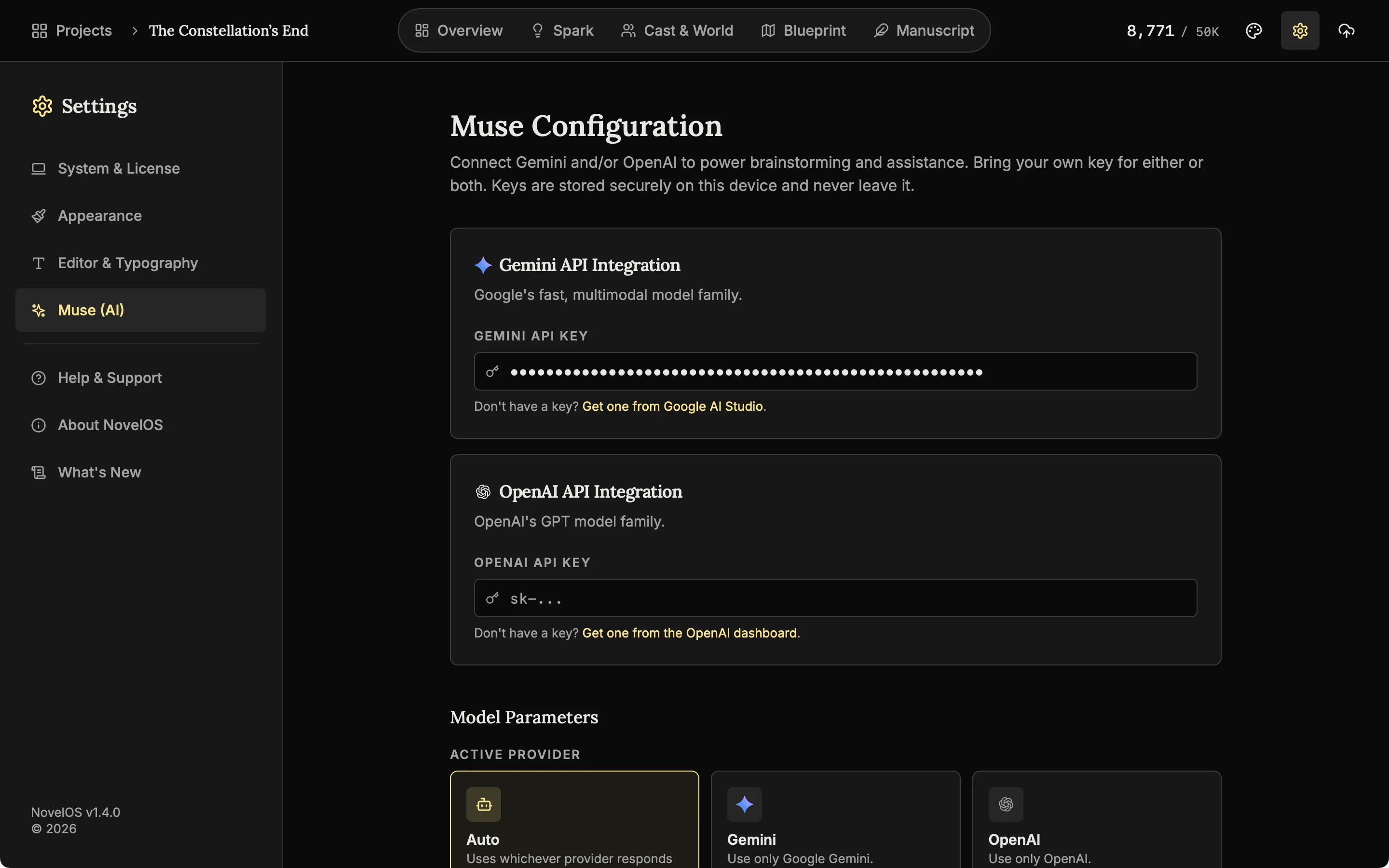
Task: Go back to Projects via breadcrumb
Action: (x=72, y=30)
